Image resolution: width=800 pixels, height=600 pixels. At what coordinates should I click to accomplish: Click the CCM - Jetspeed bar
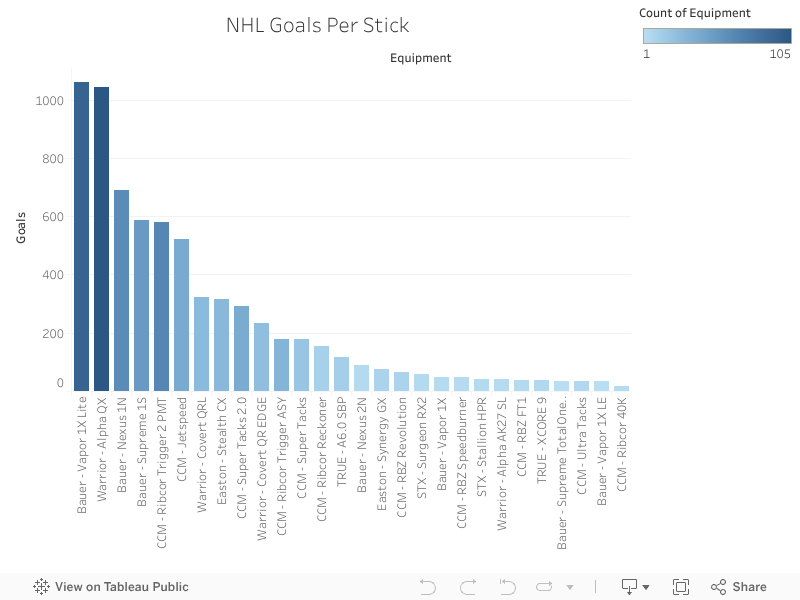pyautogui.click(x=181, y=310)
